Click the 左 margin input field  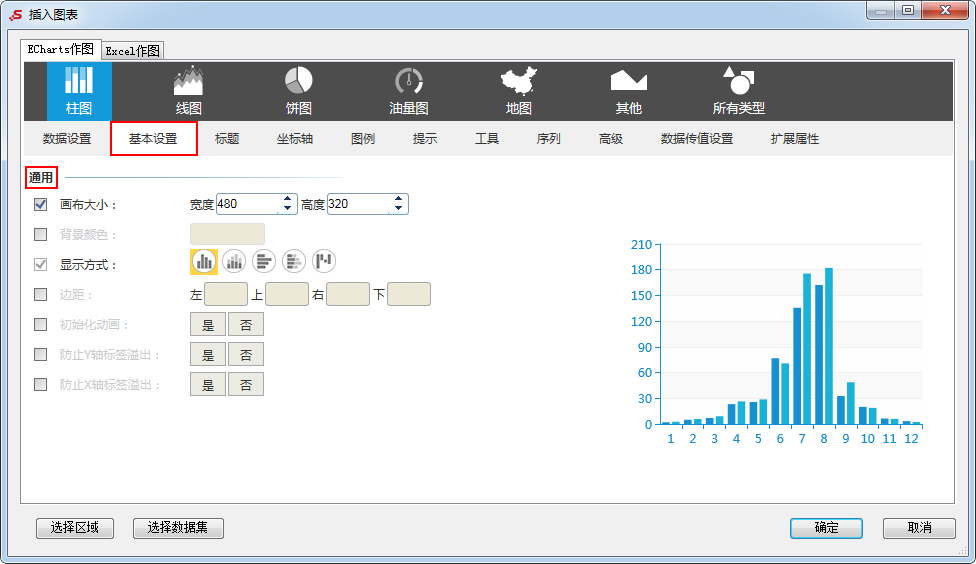[226, 294]
